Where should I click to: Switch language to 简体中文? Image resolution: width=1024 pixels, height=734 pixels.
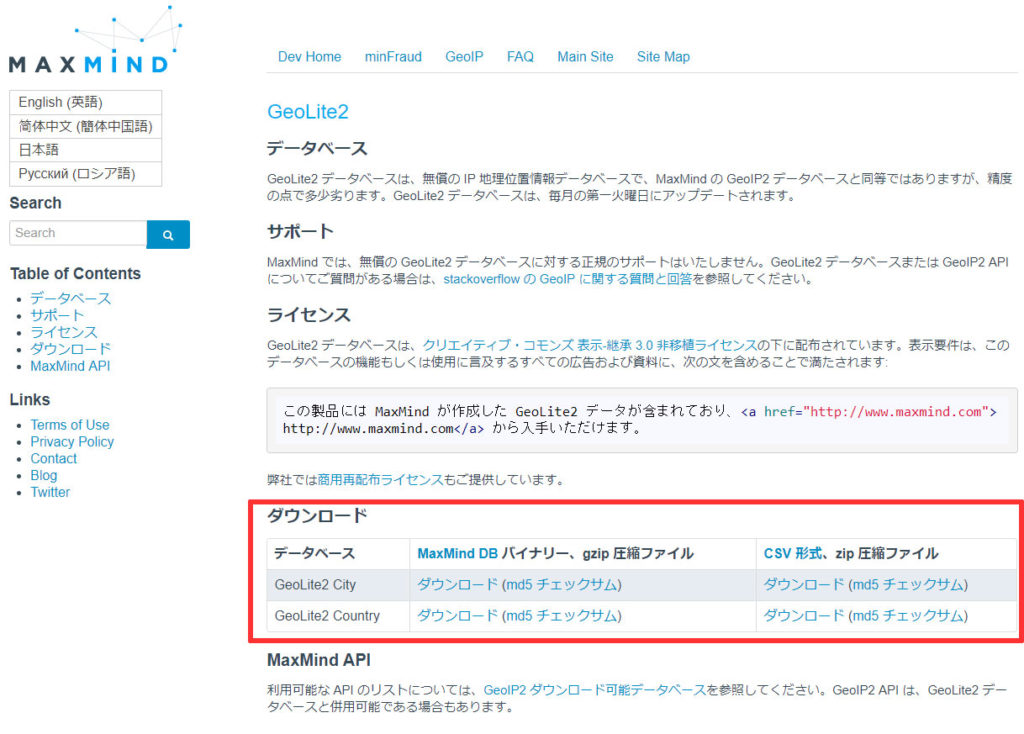click(x=86, y=126)
